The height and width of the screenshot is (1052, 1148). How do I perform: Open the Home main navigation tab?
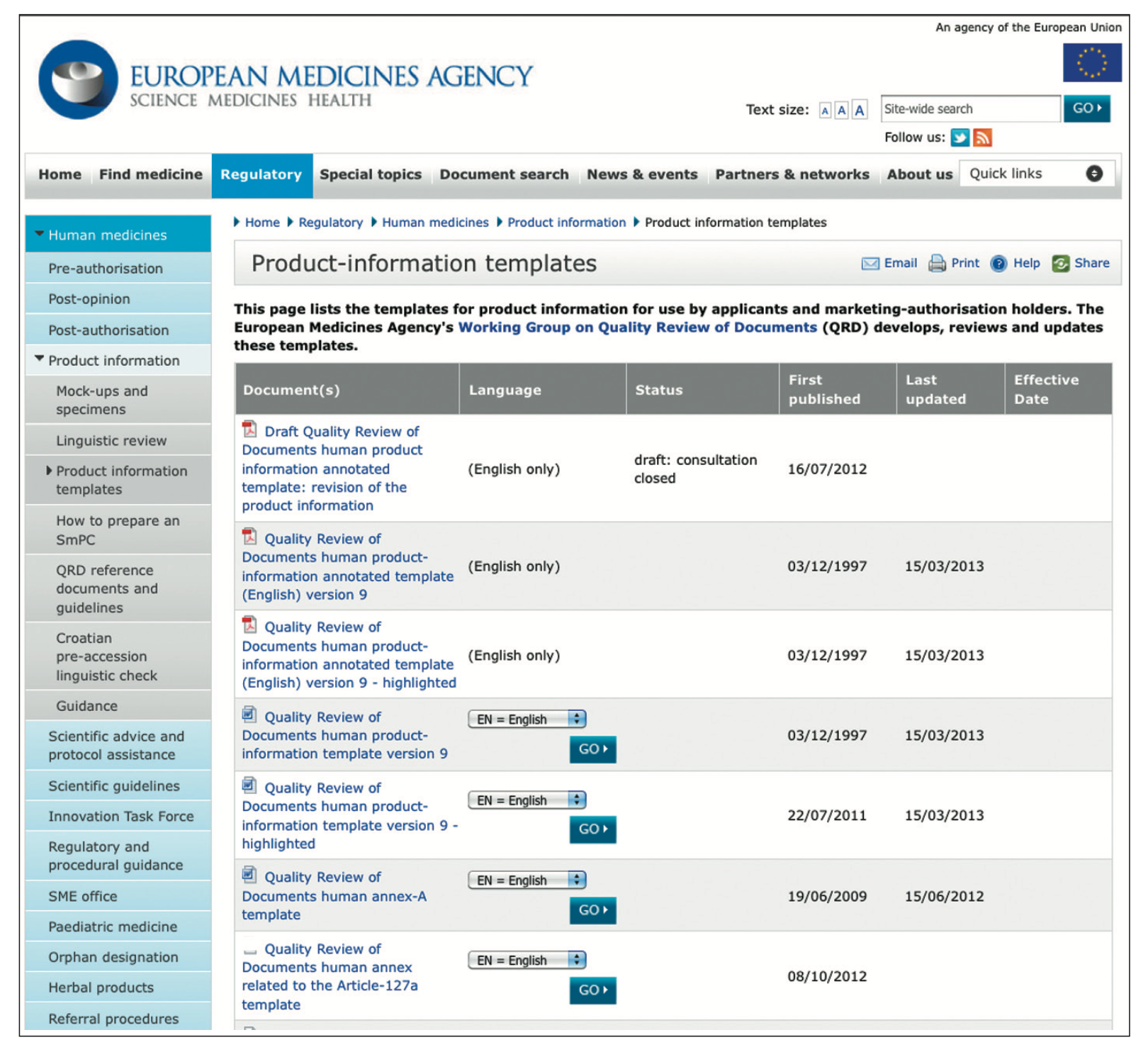point(60,174)
